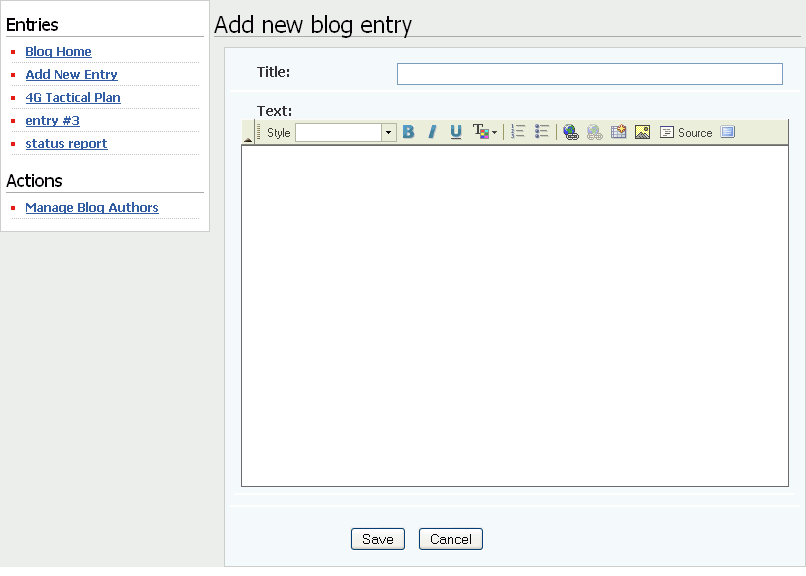Insert a numbered list
This screenshot has width=806, height=576.
[x=518, y=131]
